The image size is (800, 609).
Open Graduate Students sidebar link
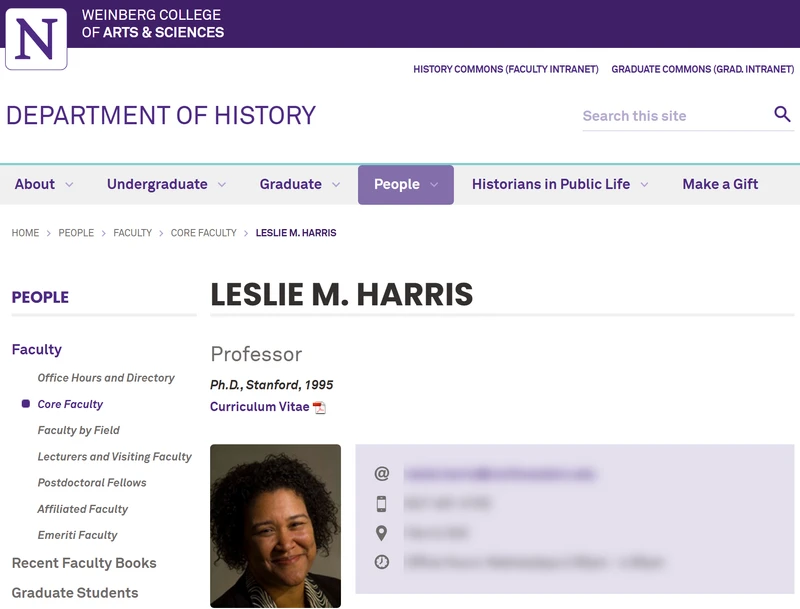click(75, 593)
